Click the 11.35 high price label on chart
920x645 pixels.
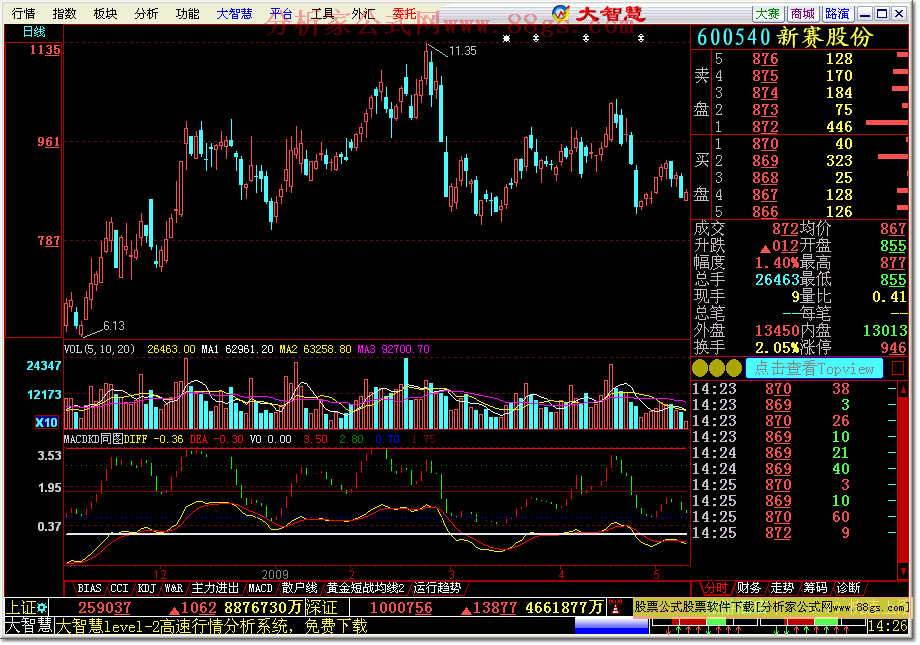463,51
